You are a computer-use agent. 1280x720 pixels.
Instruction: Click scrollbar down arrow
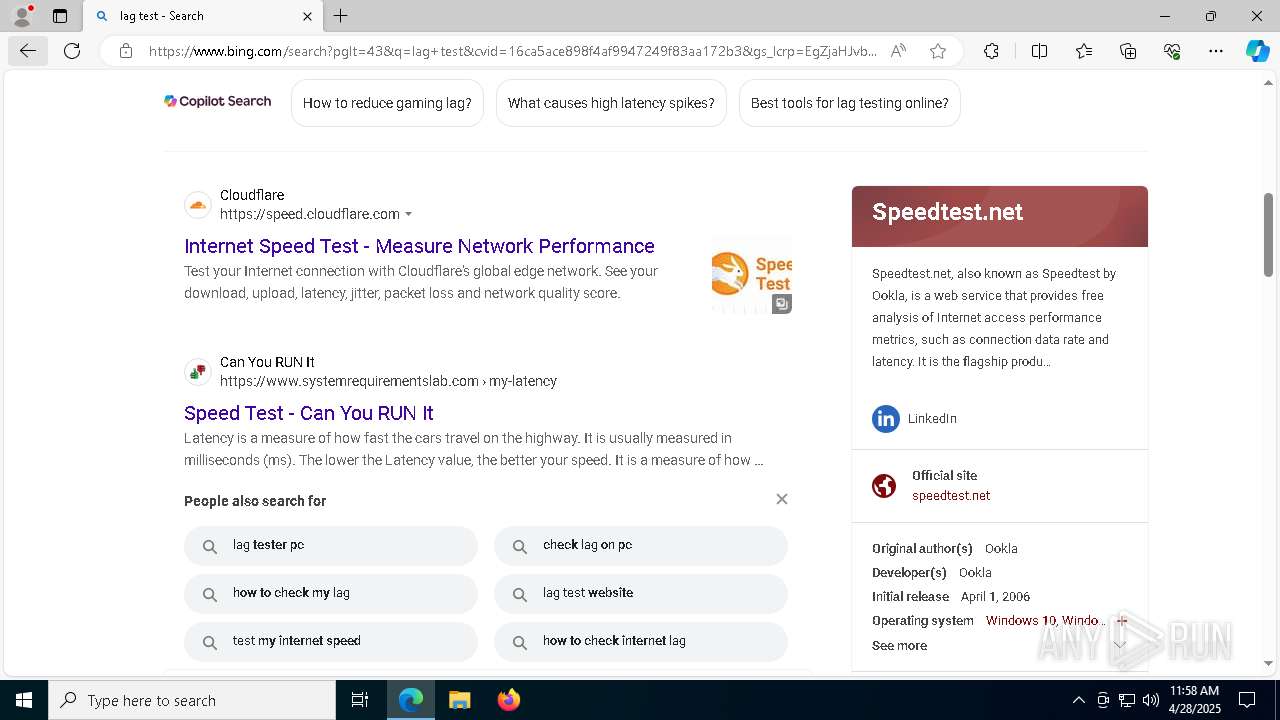(x=1269, y=663)
